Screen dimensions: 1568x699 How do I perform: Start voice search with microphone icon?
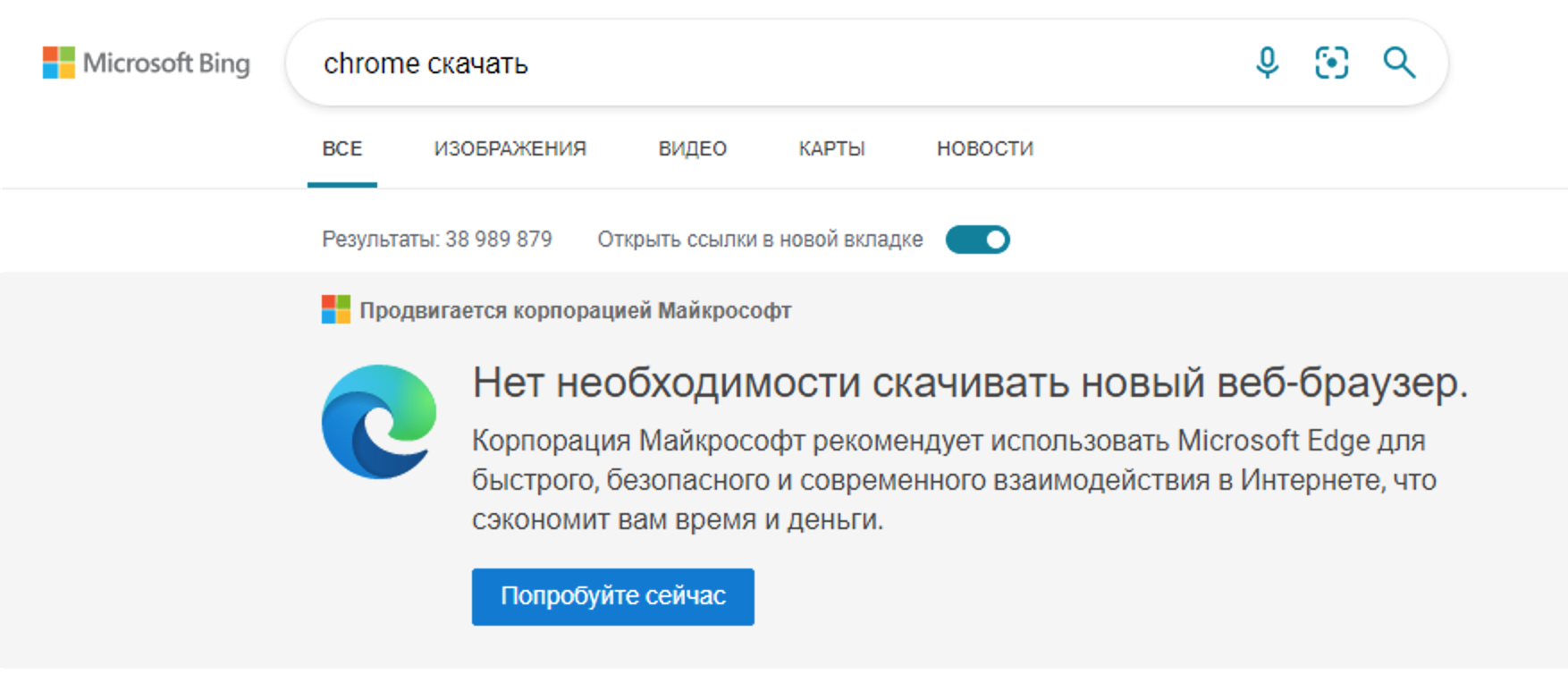1267,63
